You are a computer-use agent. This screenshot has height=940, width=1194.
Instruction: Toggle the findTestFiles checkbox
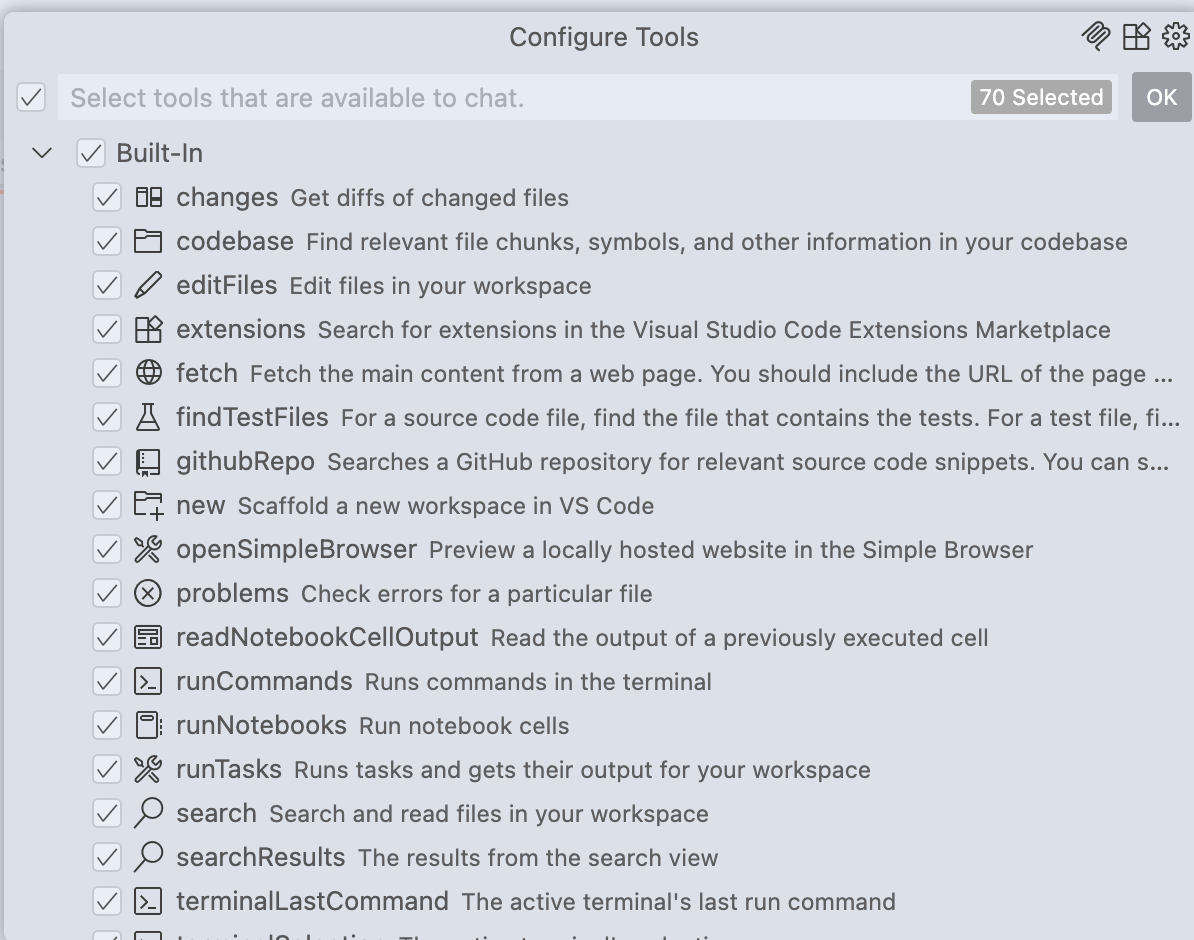point(107,417)
